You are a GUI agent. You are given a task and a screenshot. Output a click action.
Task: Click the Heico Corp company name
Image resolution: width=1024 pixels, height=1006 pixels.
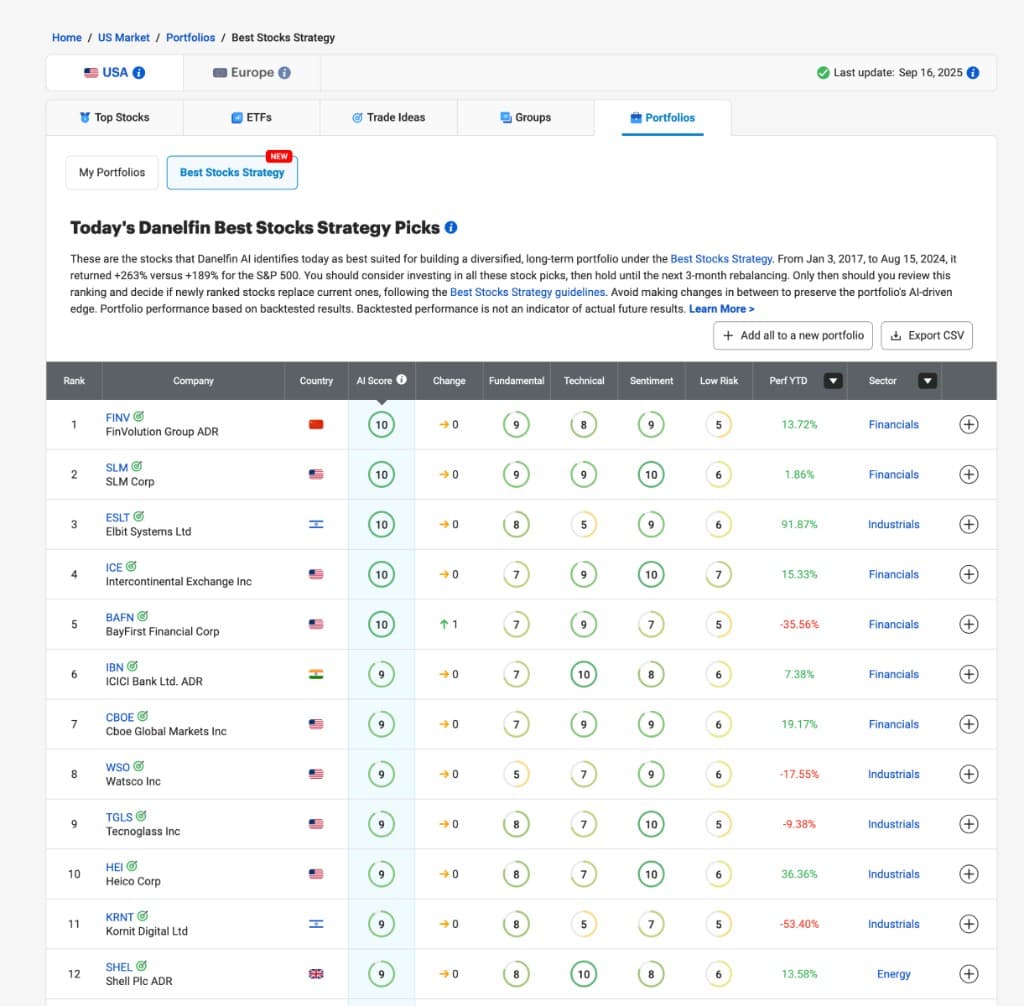(x=133, y=881)
